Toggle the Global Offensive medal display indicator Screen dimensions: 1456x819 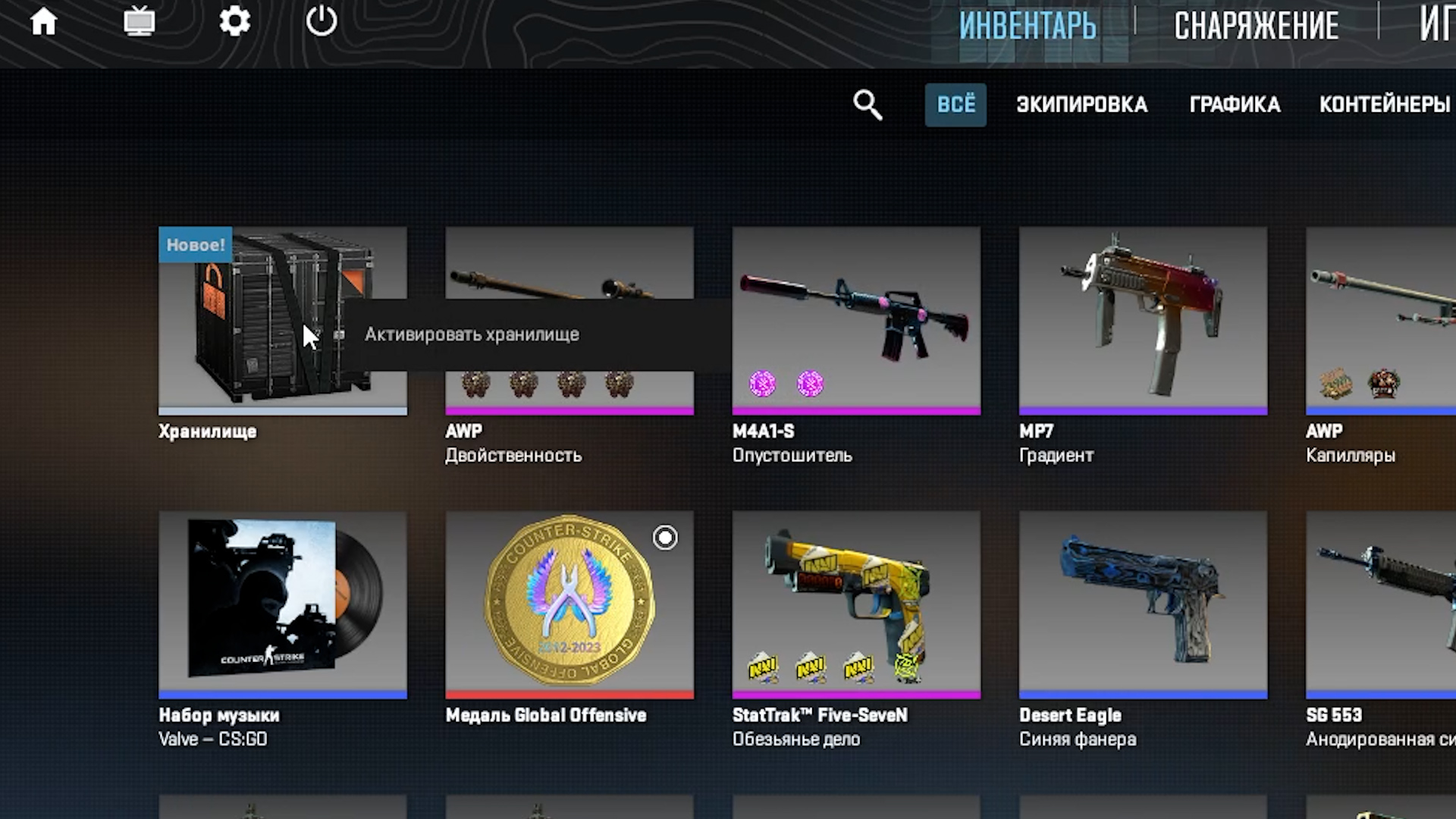(x=665, y=538)
